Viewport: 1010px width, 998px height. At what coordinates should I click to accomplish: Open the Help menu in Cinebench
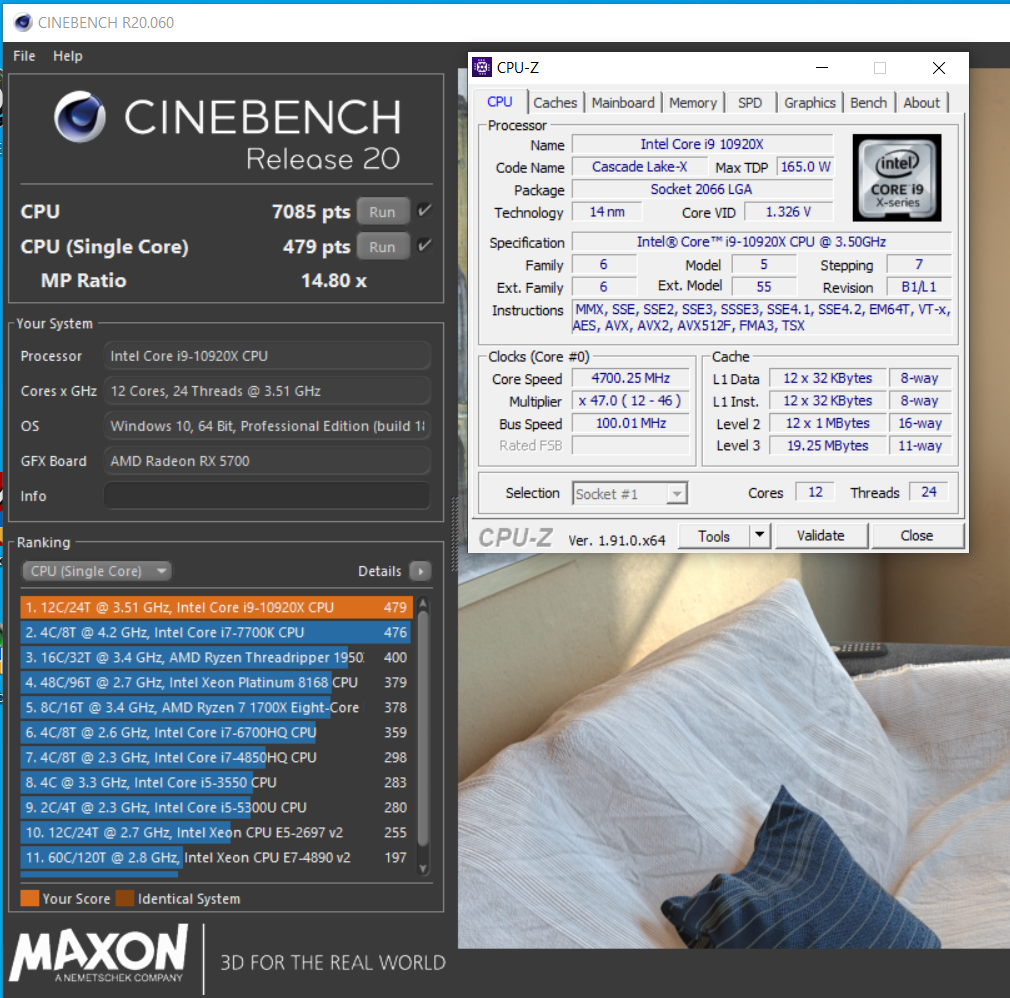click(68, 56)
